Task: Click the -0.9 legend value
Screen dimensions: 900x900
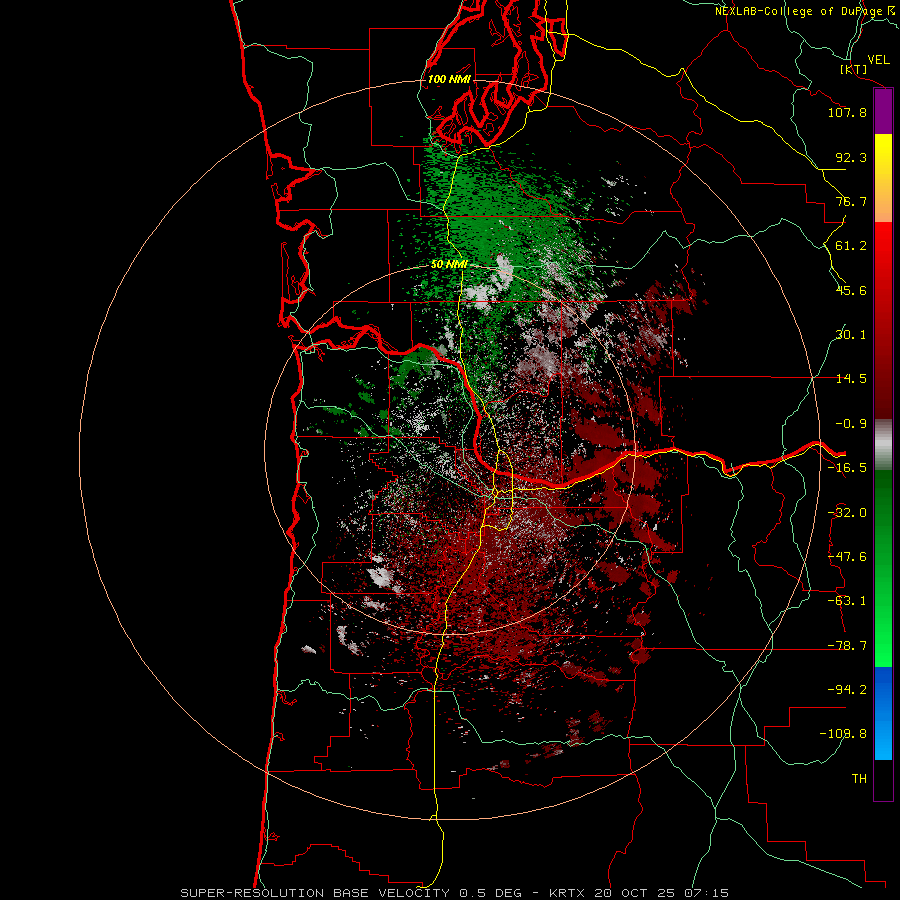Action: (x=851, y=424)
